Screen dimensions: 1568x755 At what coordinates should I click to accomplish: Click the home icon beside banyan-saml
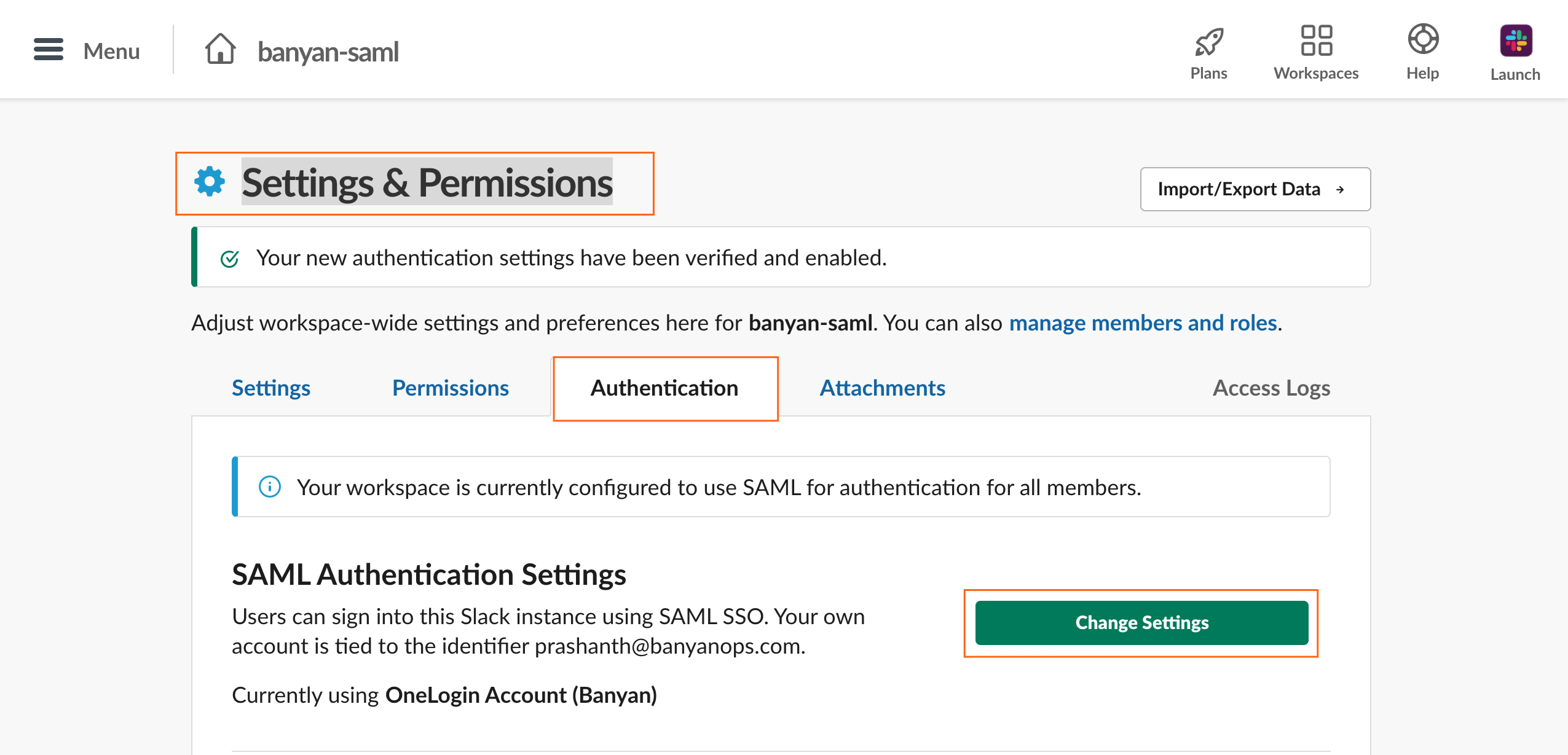[220, 49]
